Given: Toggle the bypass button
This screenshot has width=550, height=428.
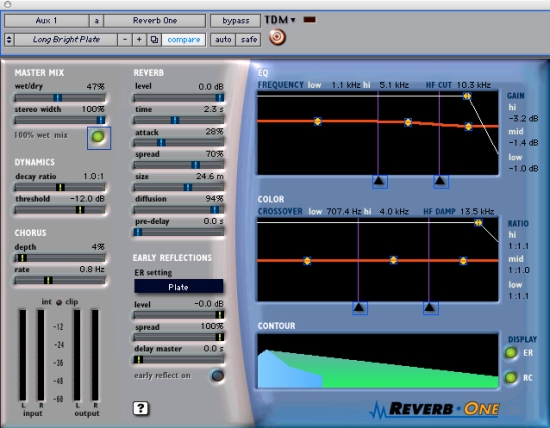Looking at the screenshot, I should click(x=235, y=21).
